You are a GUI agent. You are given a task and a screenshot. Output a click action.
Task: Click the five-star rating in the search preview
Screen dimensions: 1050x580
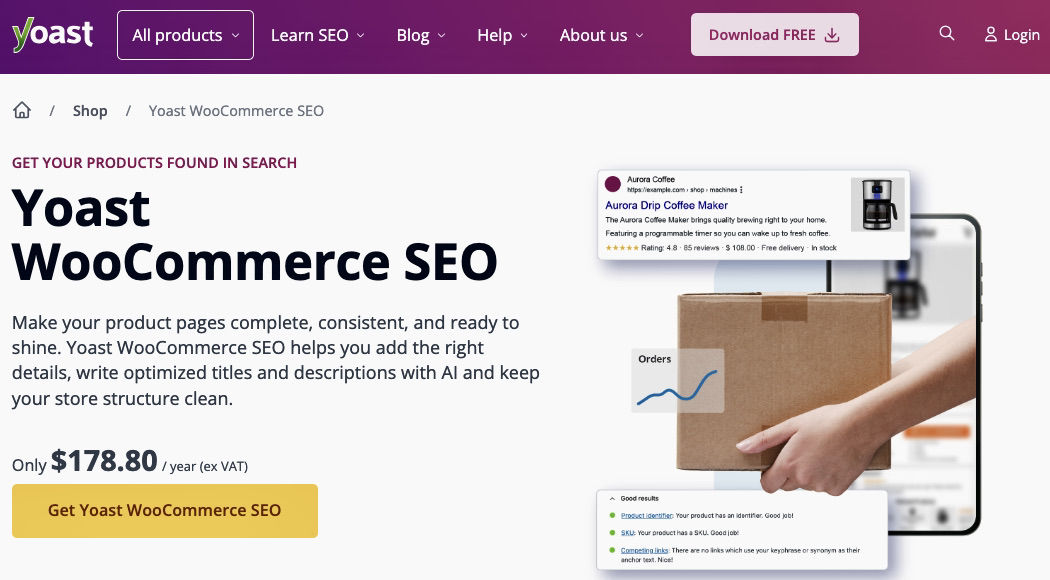tap(621, 246)
